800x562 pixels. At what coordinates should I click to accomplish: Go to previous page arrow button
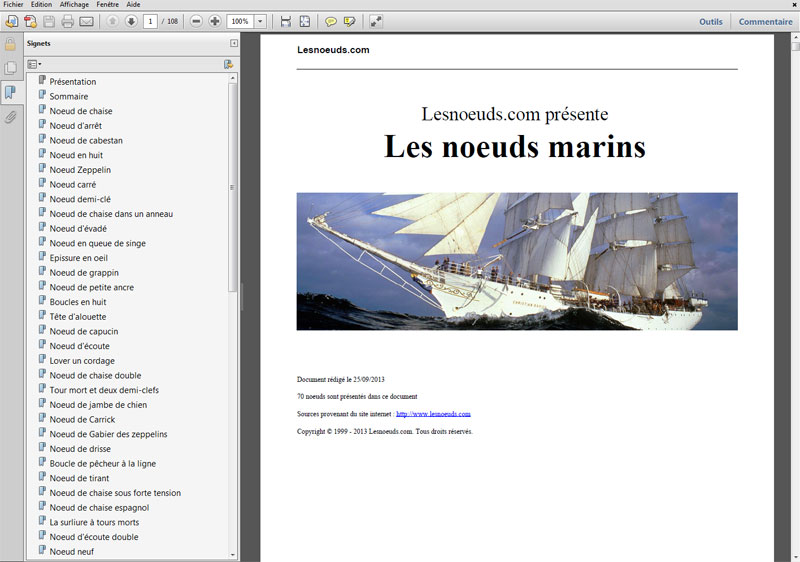[113, 21]
